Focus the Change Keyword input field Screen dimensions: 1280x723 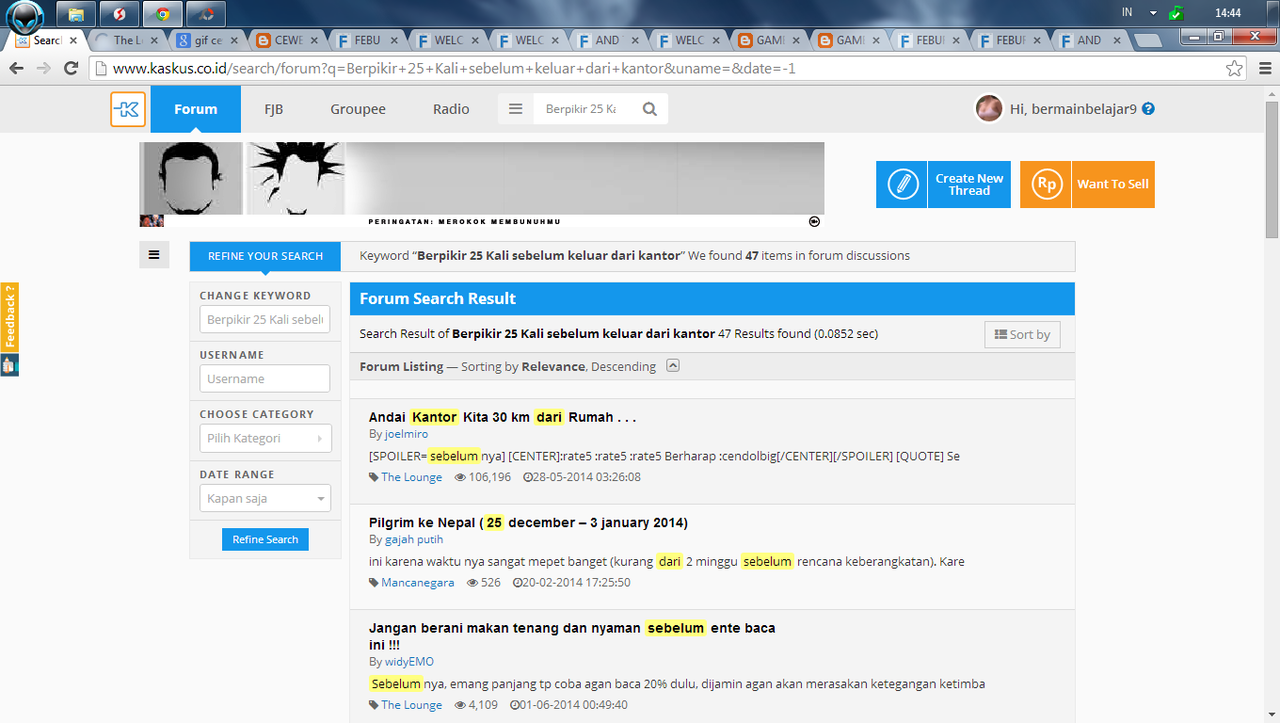point(265,319)
